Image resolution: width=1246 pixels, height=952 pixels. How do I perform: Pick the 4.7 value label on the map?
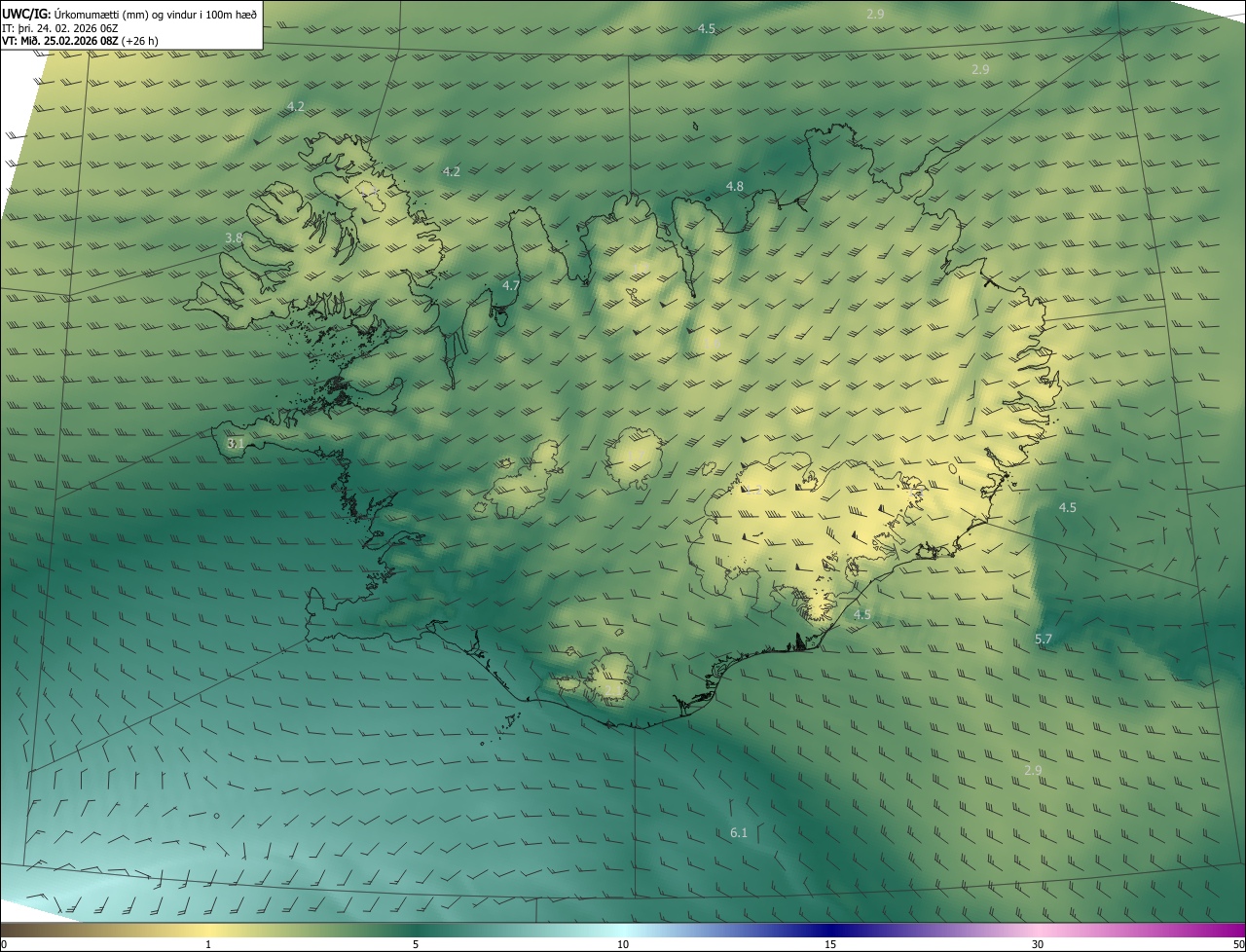[x=511, y=285]
